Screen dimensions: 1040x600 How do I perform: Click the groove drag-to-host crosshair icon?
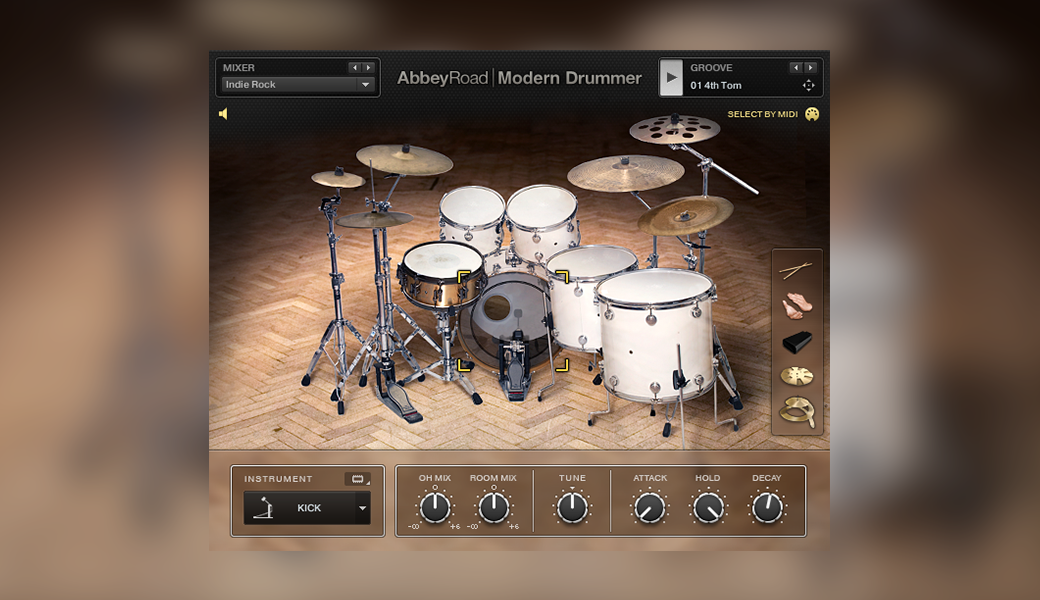[x=809, y=85]
